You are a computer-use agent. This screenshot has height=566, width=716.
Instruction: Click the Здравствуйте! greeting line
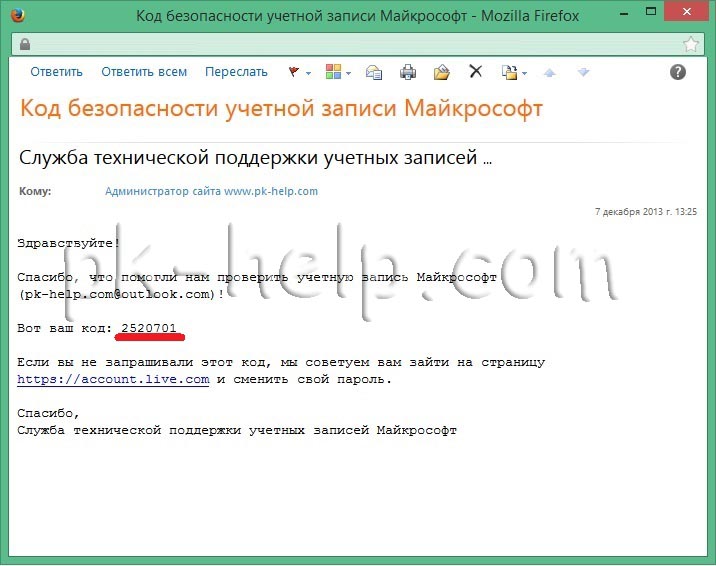click(68, 243)
